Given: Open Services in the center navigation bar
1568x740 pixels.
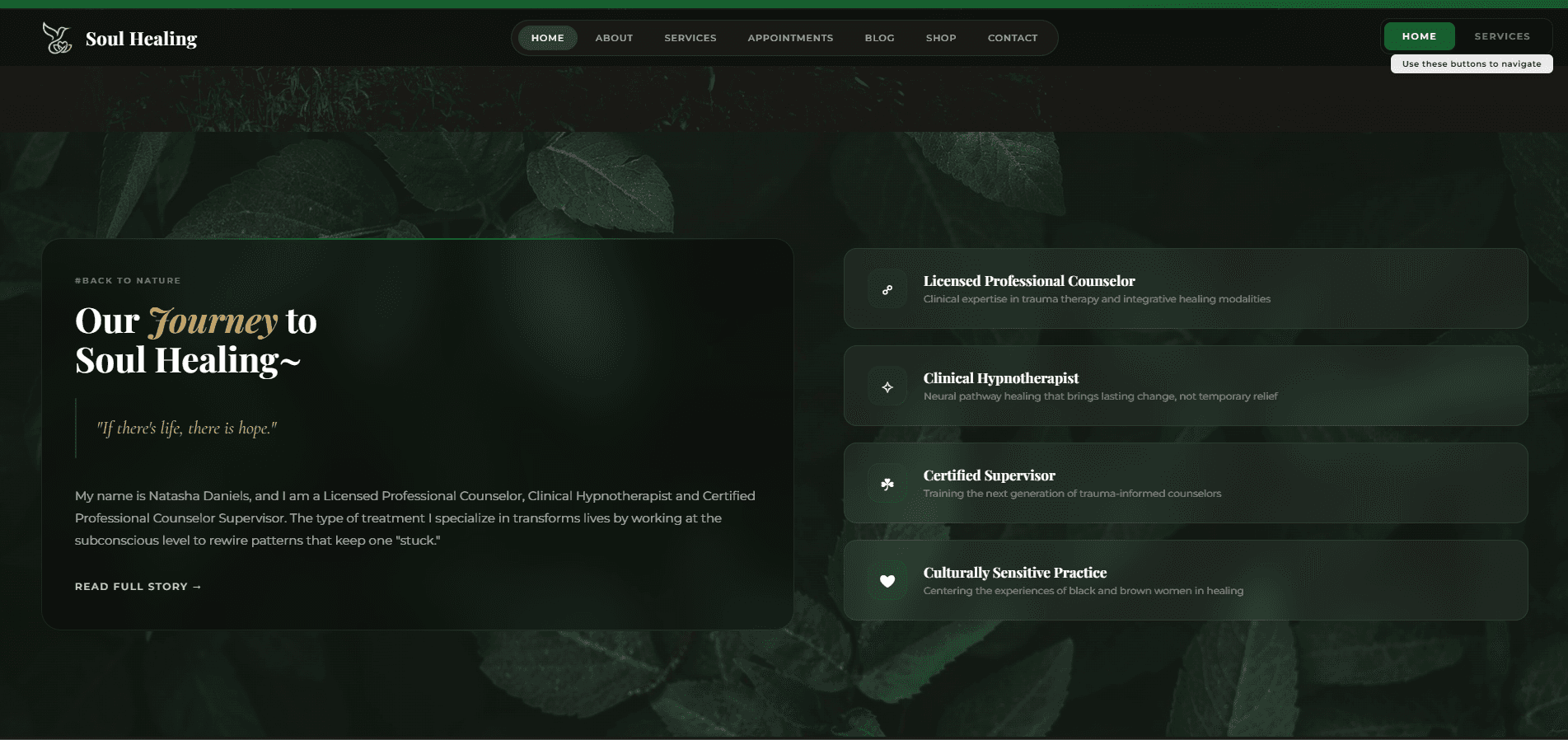Looking at the screenshot, I should tap(690, 38).
